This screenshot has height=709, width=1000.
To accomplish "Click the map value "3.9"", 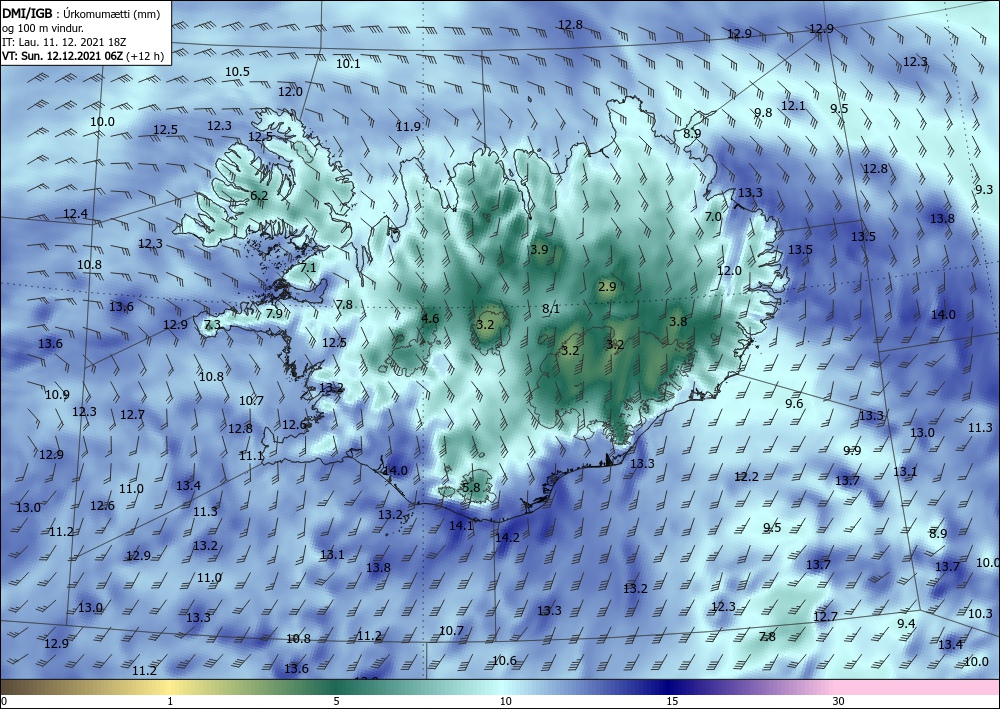I will (x=540, y=249).
